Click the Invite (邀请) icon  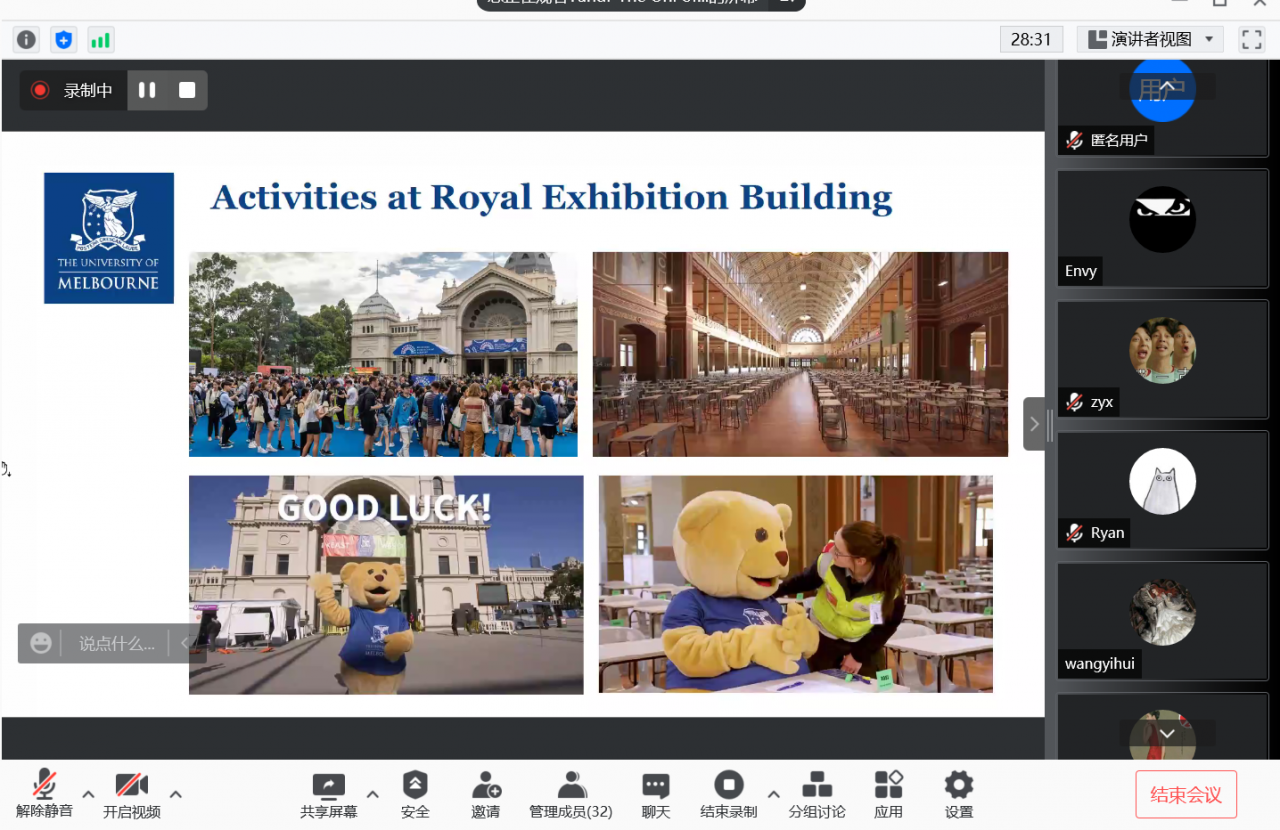(x=486, y=795)
